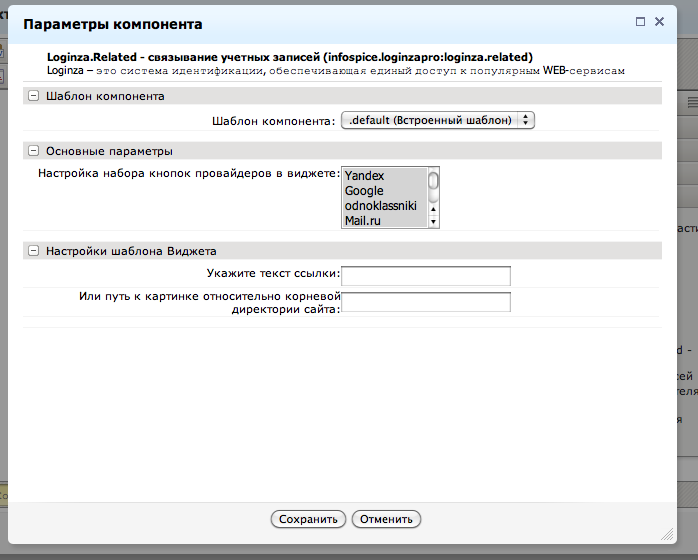The width and height of the screenshot is (698, 560).
Task: Click the Укажите текст ссылки label
Action: pyautogui.click(x=273, y=273)
